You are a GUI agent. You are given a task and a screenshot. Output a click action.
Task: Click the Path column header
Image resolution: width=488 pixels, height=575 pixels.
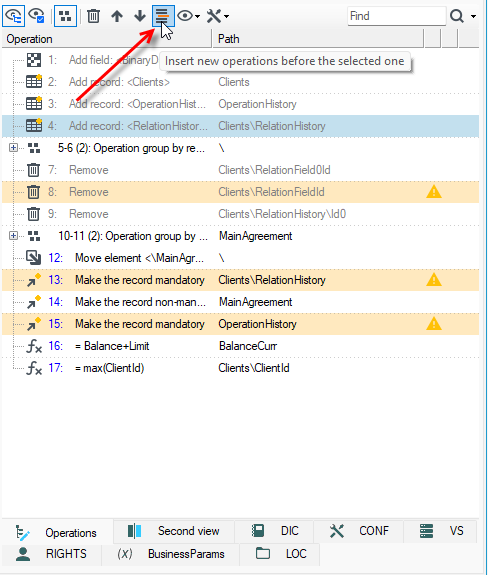pos(318,39)
